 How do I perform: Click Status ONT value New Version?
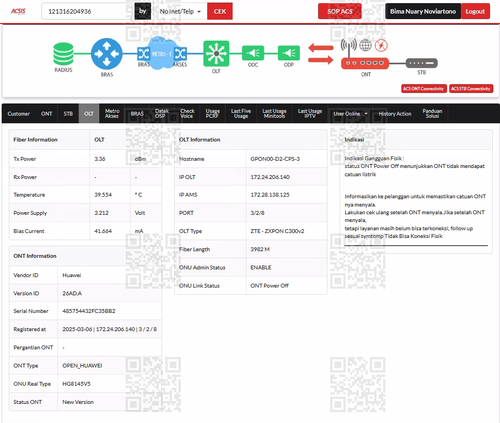(78, 402)
